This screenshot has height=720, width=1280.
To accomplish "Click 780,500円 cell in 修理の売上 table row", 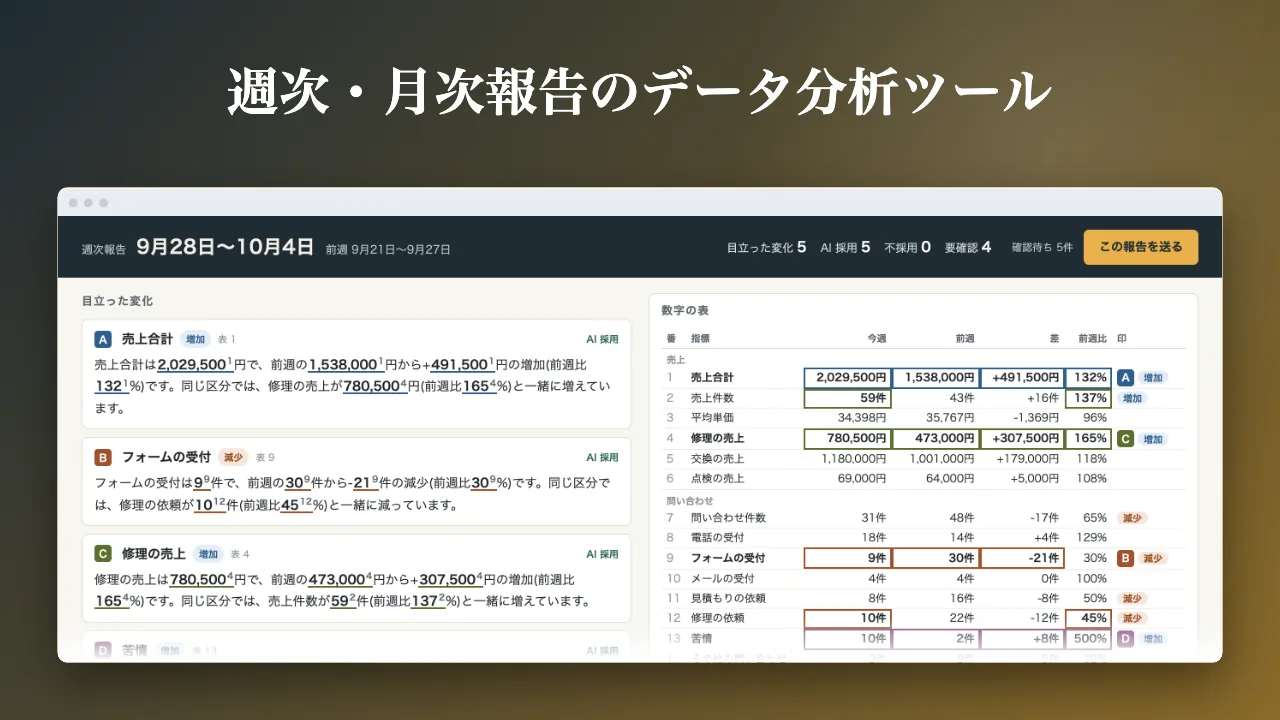I will coord(847,438).
